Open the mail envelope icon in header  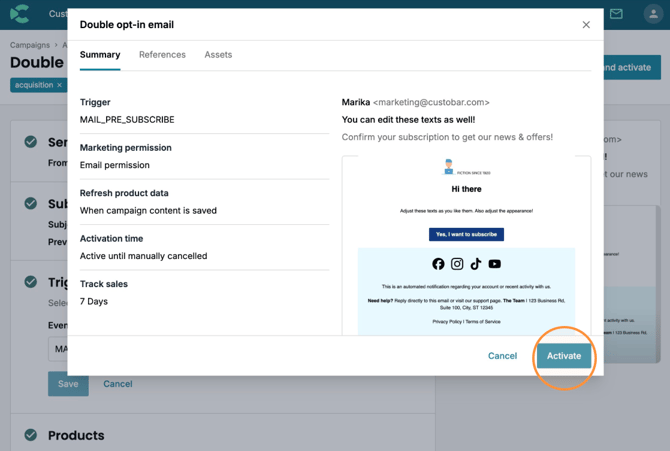[x=616, y=14]
